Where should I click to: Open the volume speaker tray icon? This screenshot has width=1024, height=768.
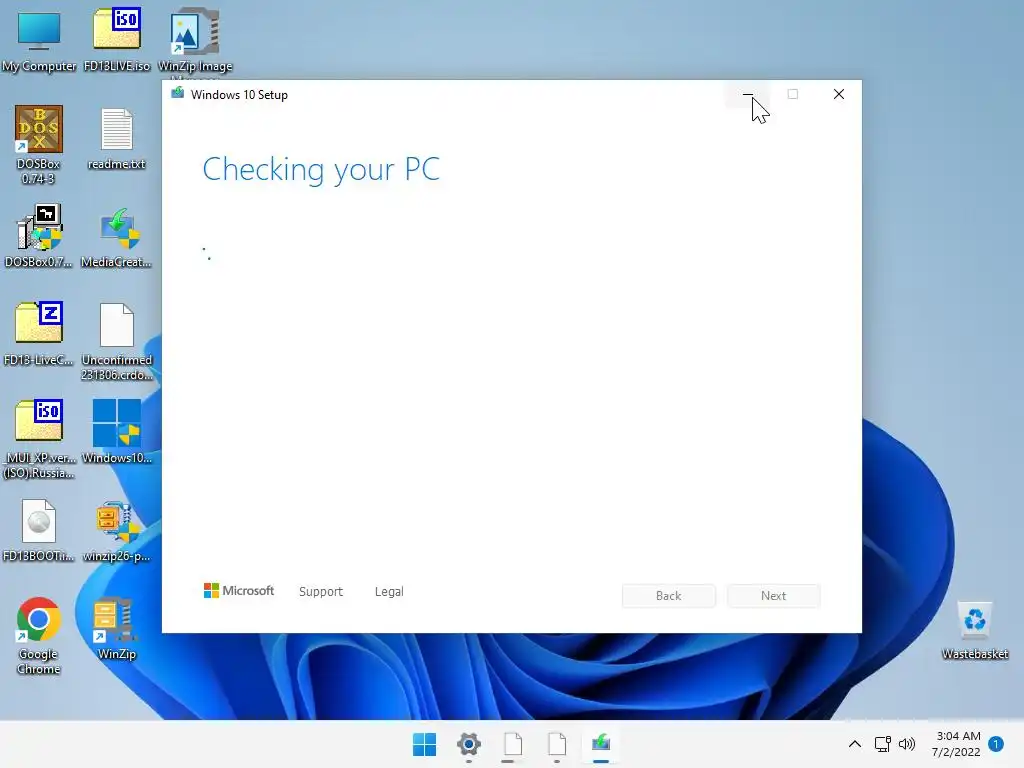point(906,744)
